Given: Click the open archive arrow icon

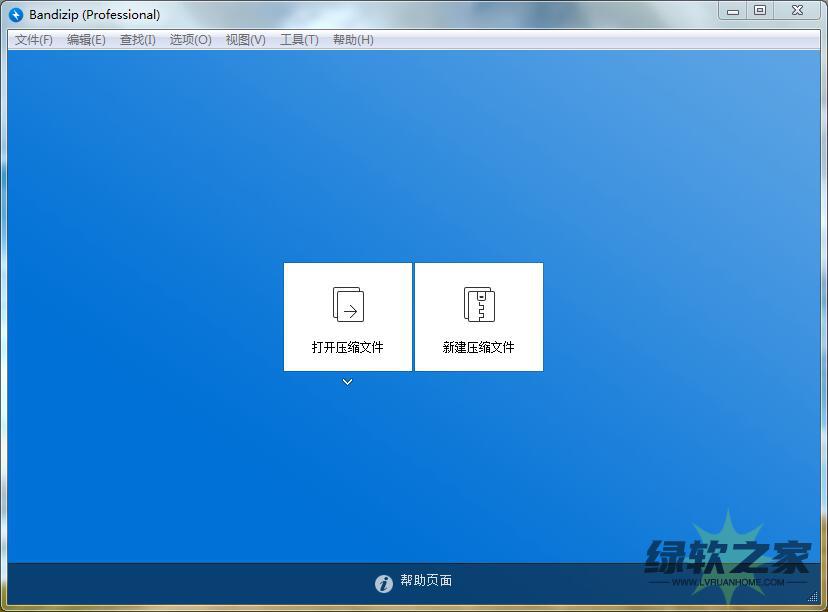Looking at the screenshot, I should click(348, 305).
